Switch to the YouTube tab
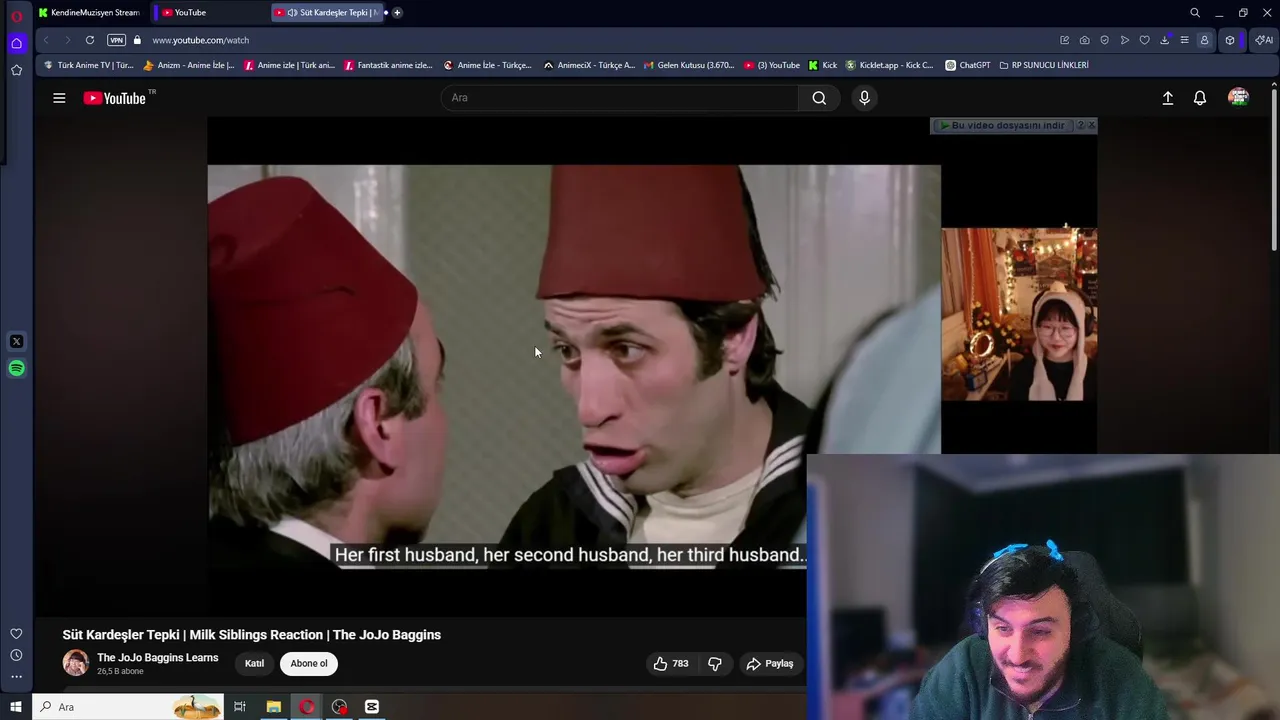 pyautogui.click(x=210, y=12)
